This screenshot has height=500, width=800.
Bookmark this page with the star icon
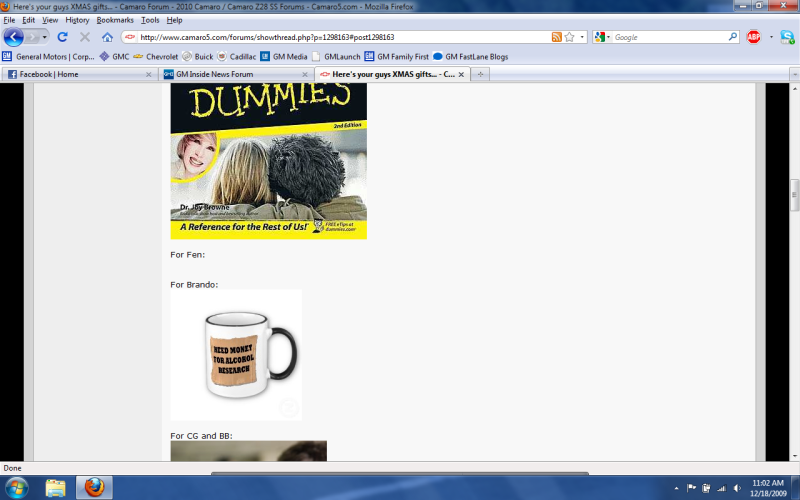pos(569,37)
